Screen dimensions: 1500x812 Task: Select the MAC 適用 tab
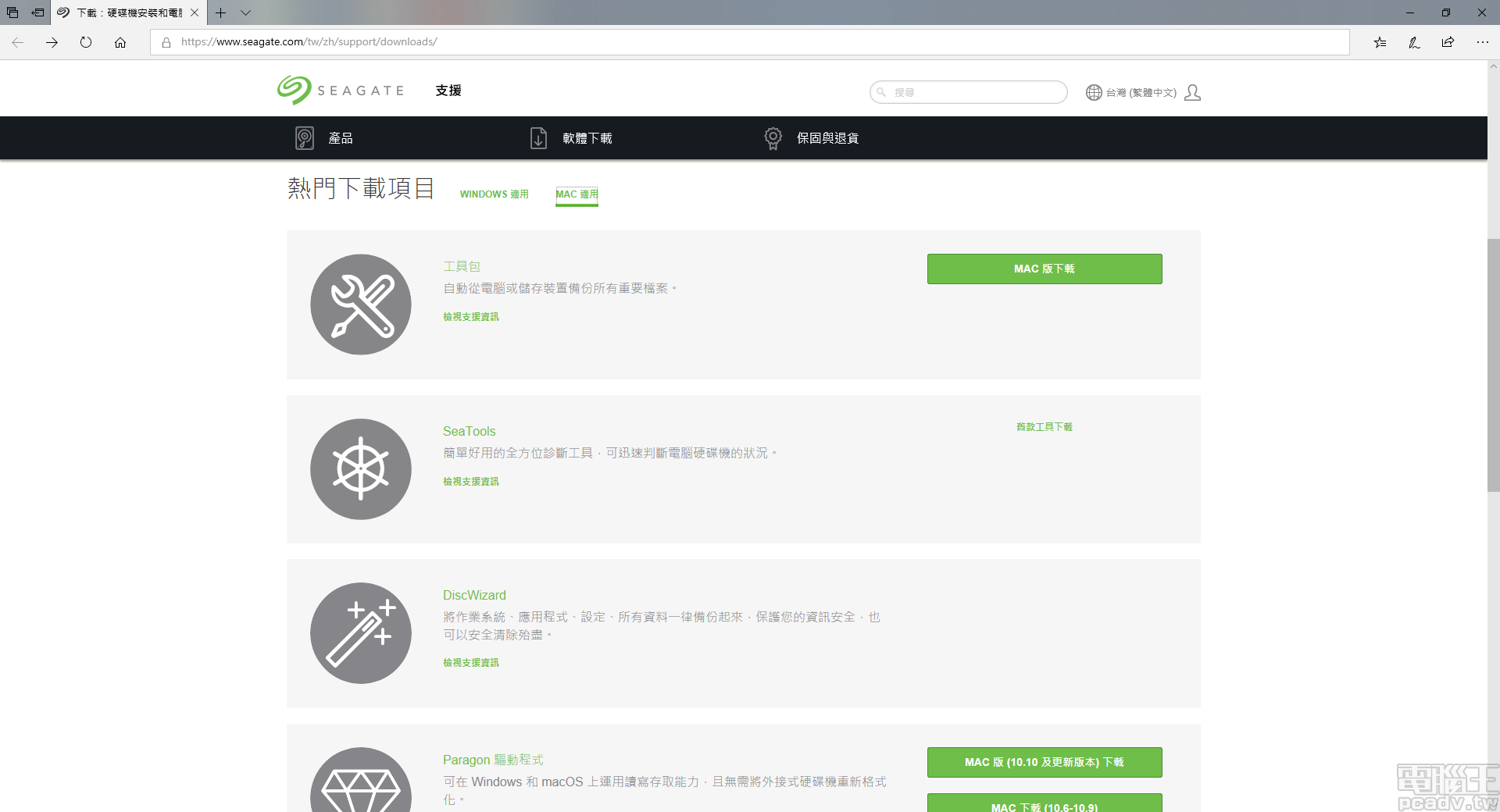click(576, 194)
